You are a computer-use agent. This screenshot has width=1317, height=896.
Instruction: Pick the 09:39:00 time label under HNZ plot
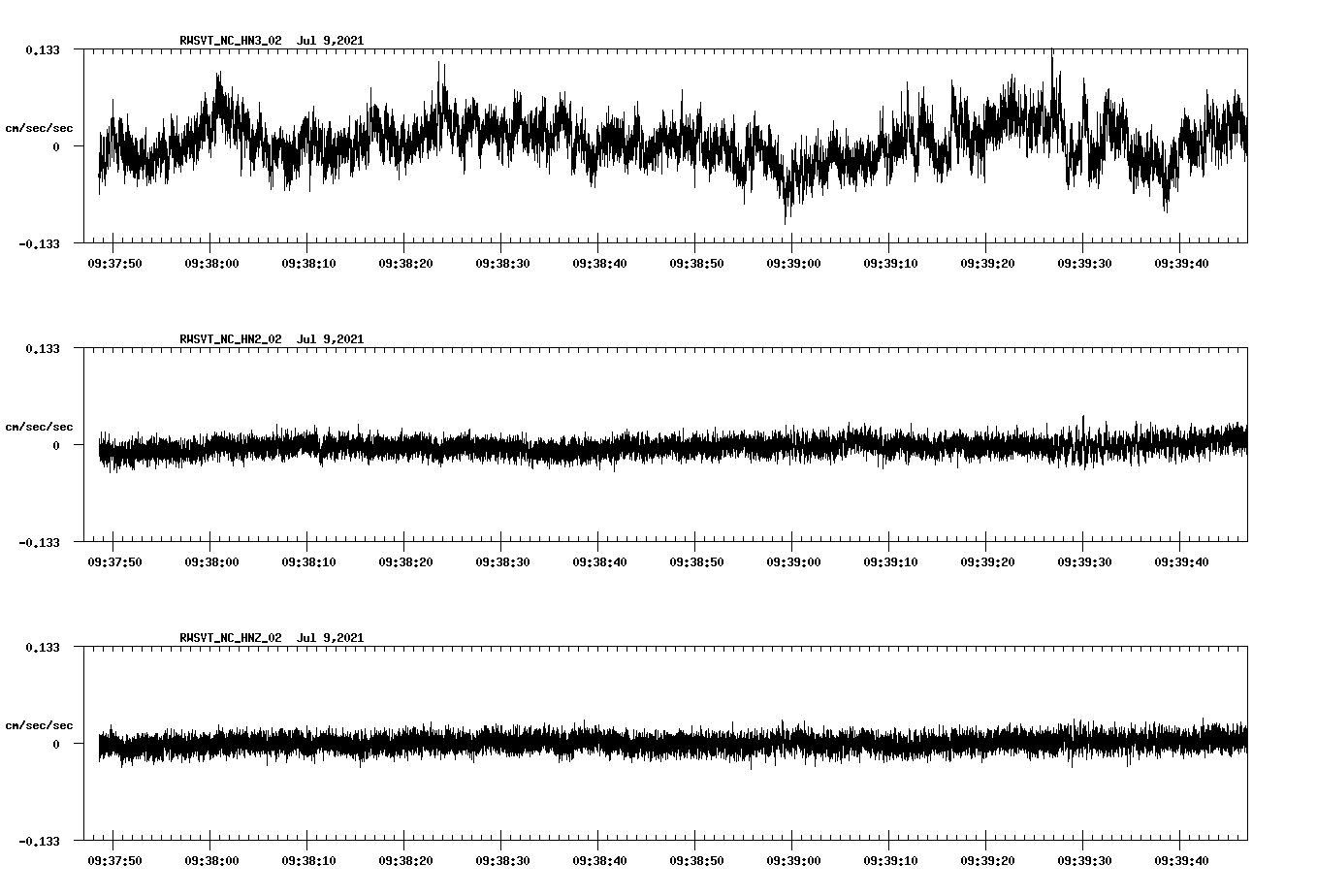pos(793,861)
